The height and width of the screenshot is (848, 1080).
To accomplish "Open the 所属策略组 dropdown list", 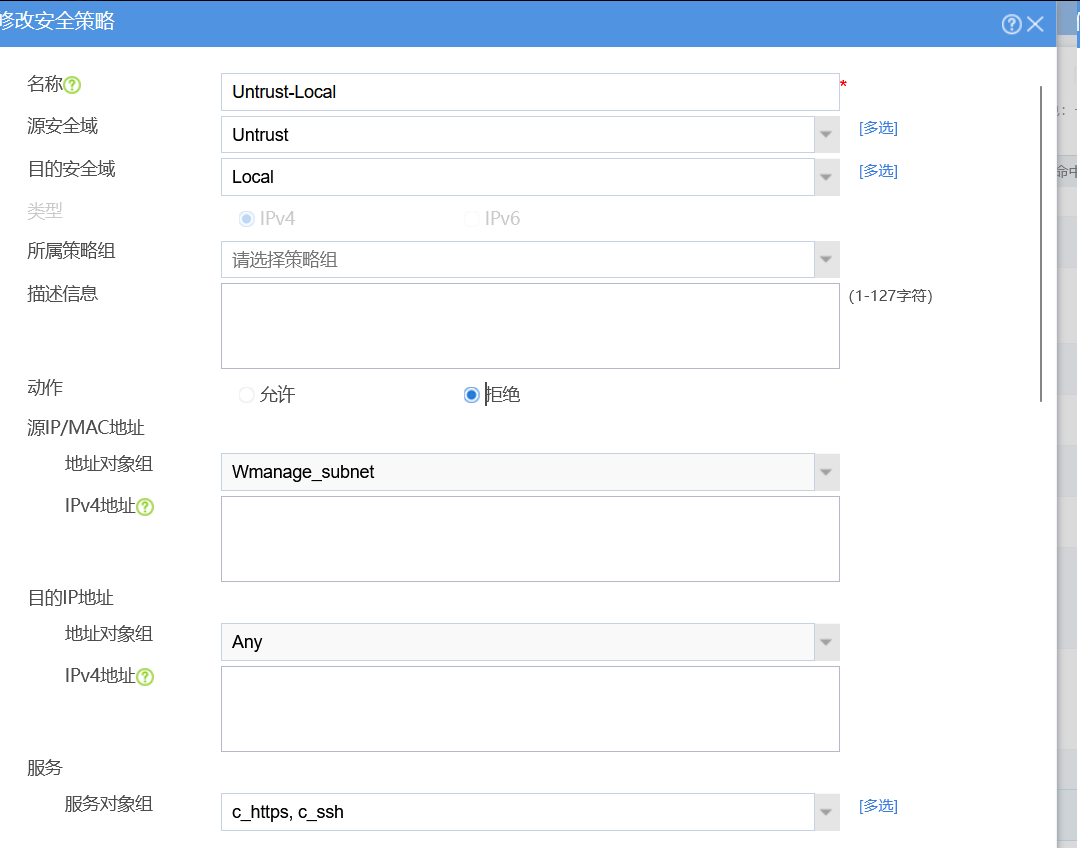I will [x=826, y=260].
